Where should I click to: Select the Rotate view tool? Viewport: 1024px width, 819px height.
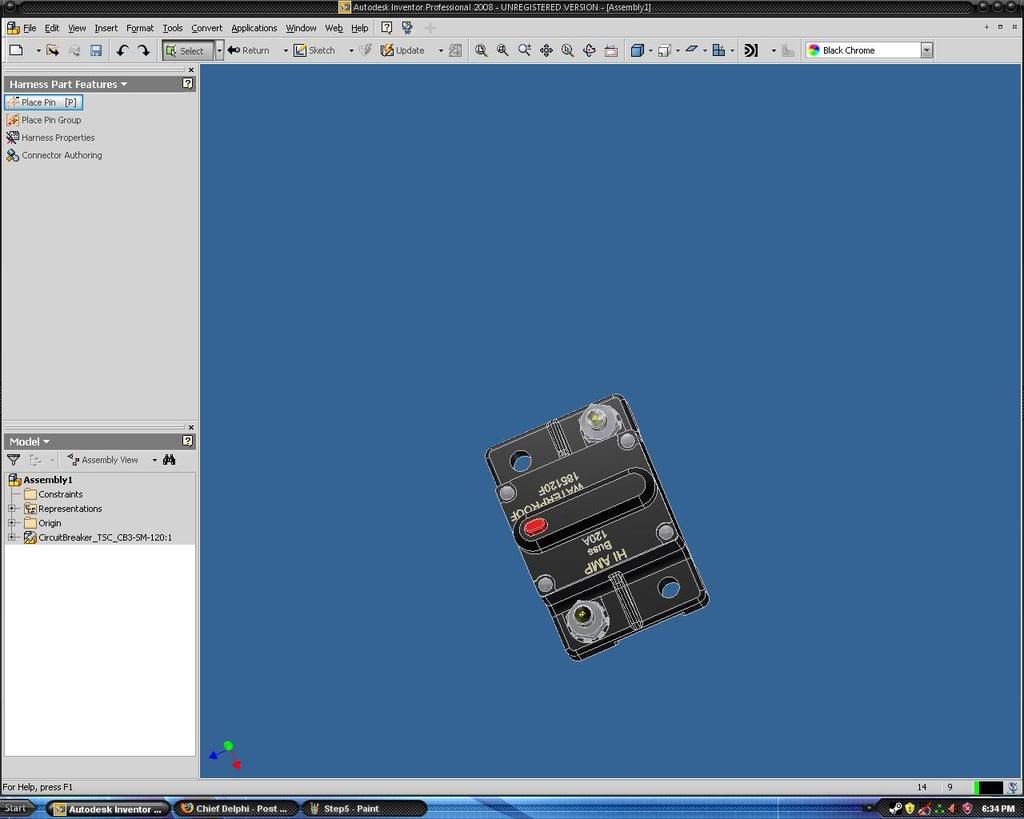click(589, 50)
